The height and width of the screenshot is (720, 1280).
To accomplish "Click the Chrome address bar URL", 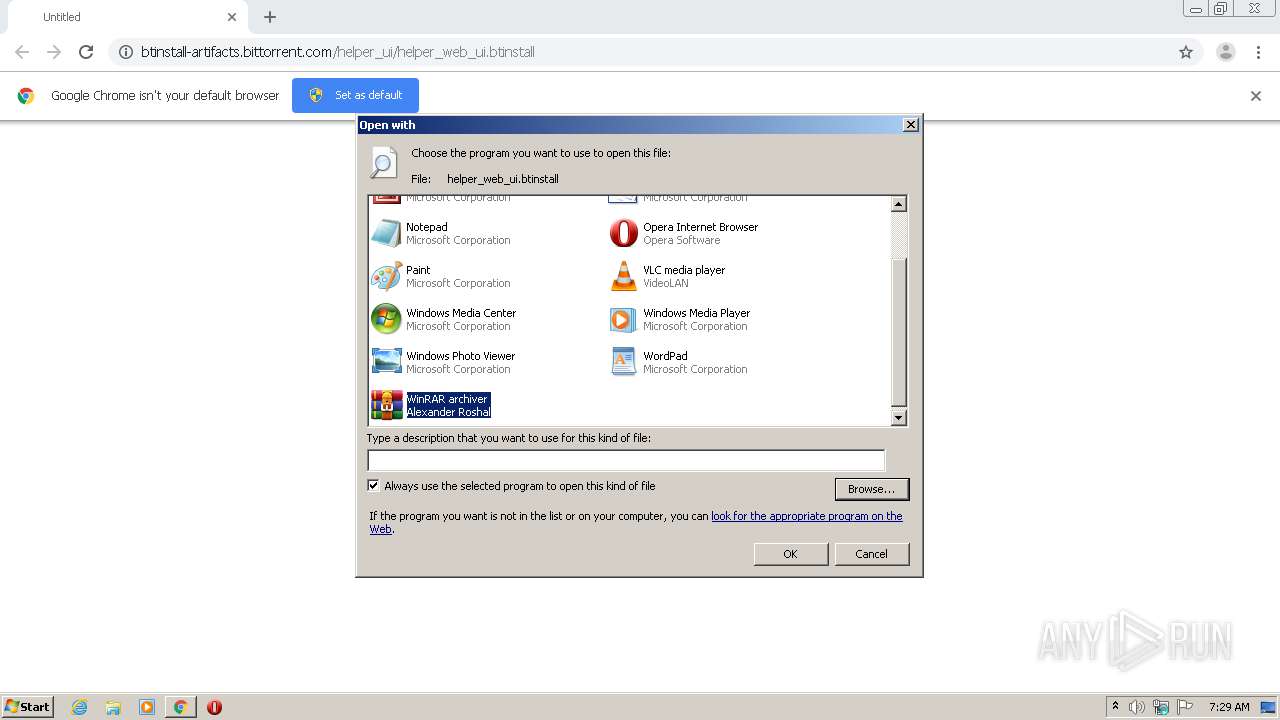I will [338, 52].
